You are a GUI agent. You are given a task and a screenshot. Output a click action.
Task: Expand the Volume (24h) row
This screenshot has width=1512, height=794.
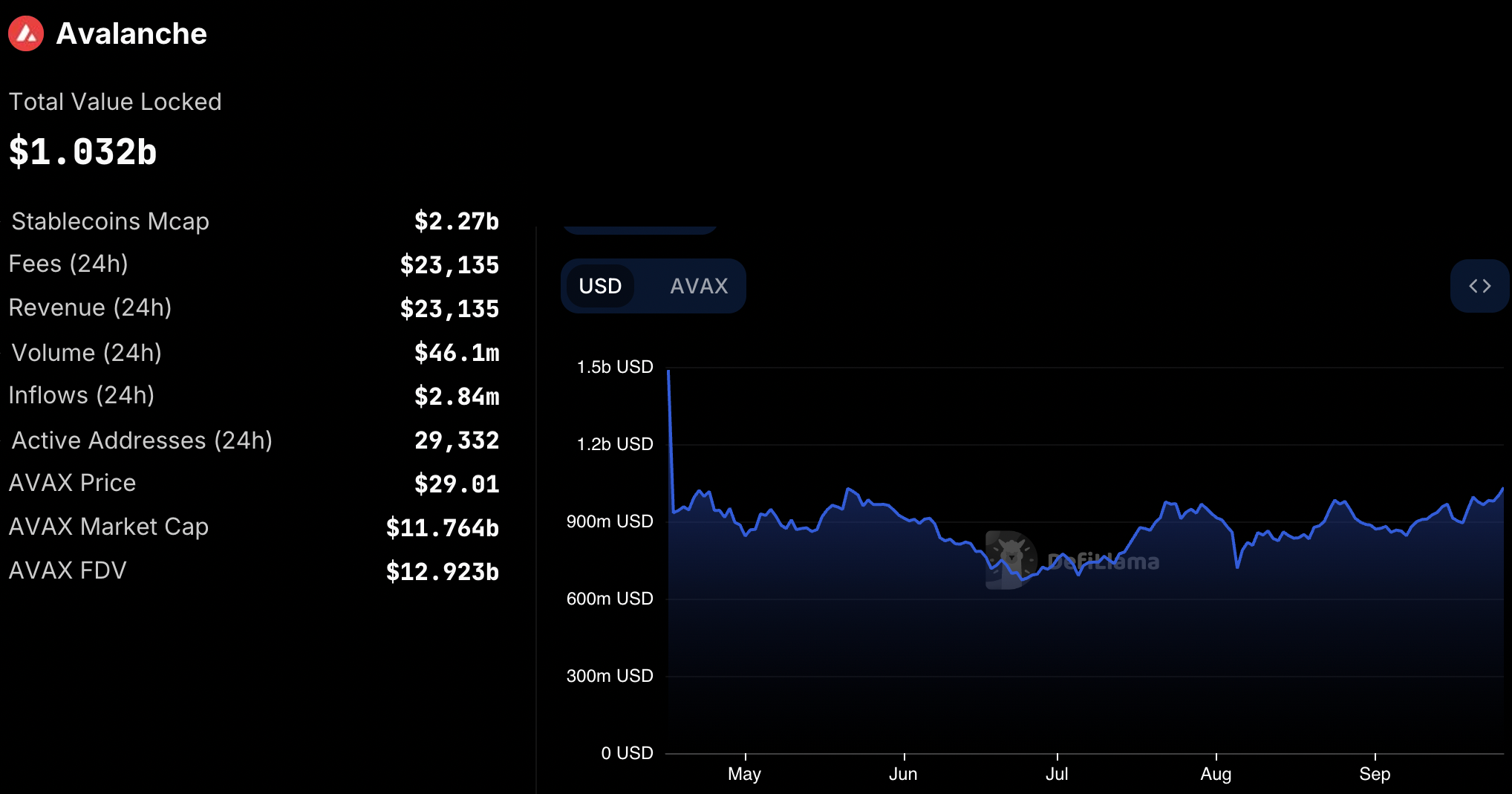[x=253, y=353]
